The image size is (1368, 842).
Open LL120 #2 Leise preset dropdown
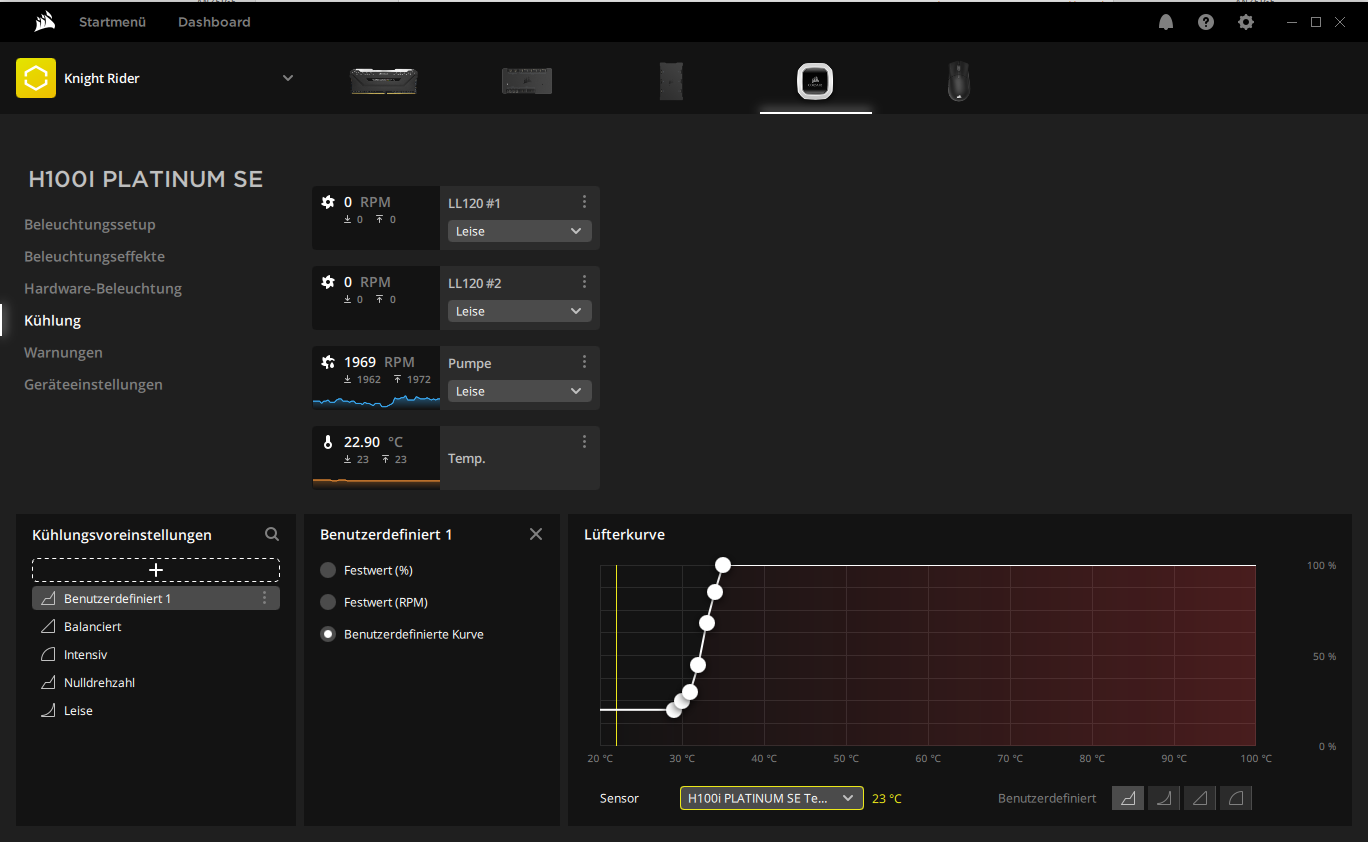tap(520, 311)
